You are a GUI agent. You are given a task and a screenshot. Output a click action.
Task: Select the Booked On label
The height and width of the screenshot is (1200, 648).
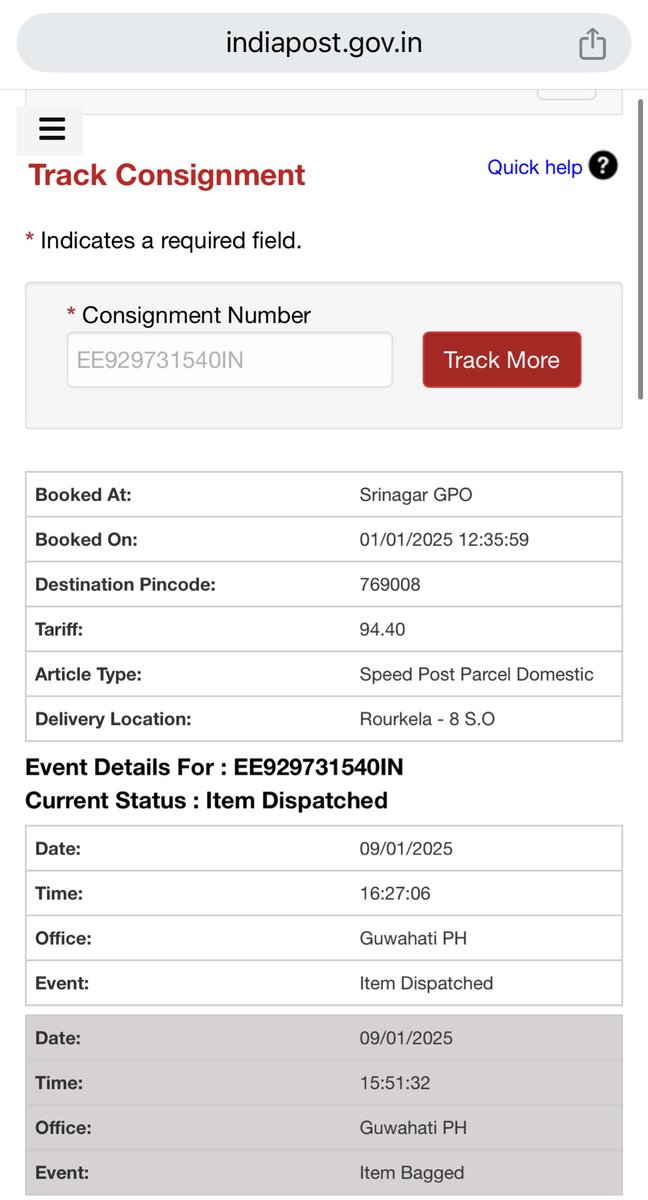click(86, 540)
